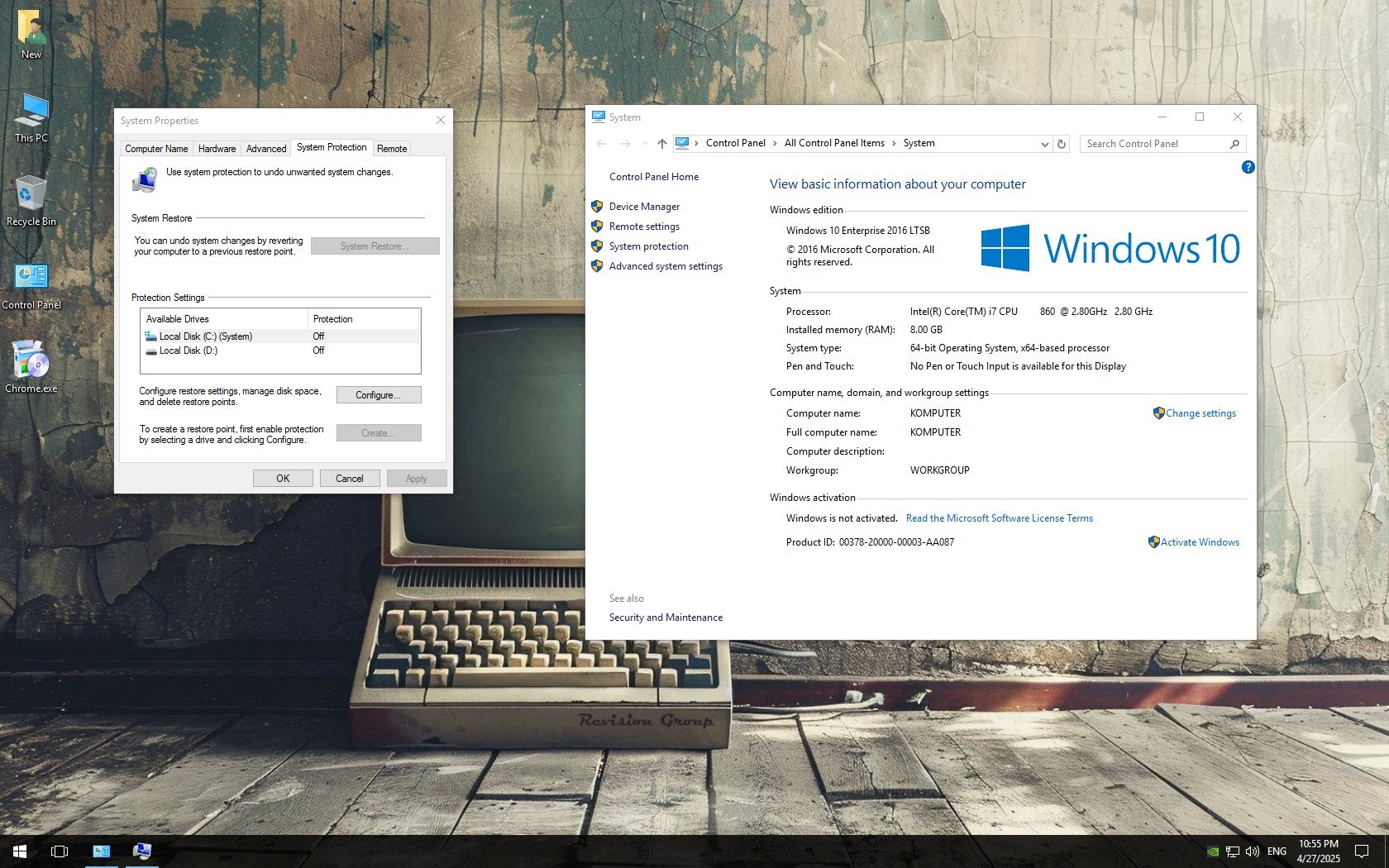This screenshot has width=1389, height=868.
Task: Open Control Panel desktop icon
Action: click(31, 283)
